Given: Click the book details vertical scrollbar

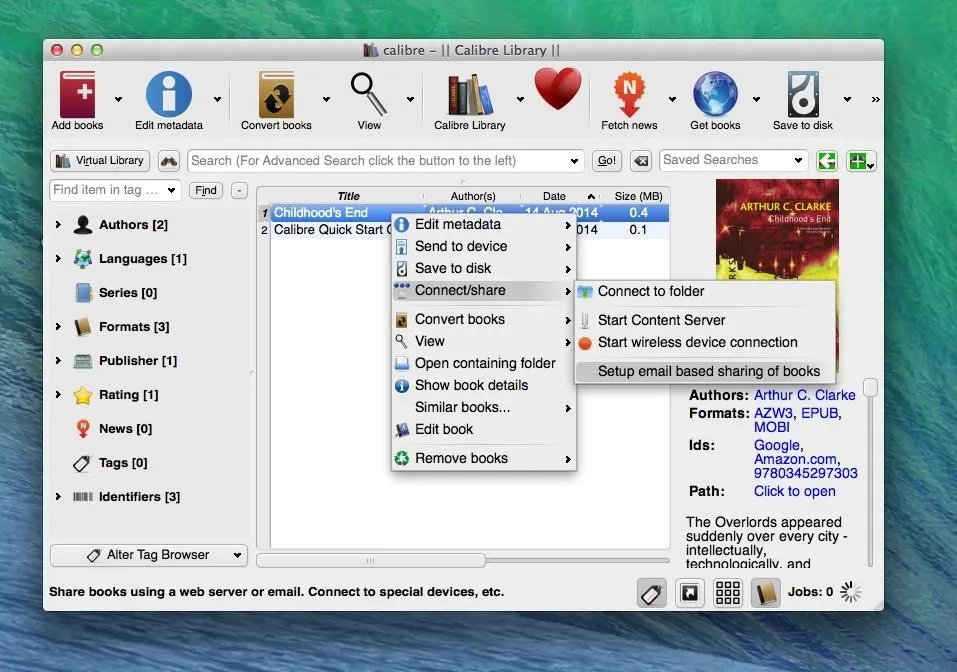Looking at the screenshot, I should pos(870,387).
